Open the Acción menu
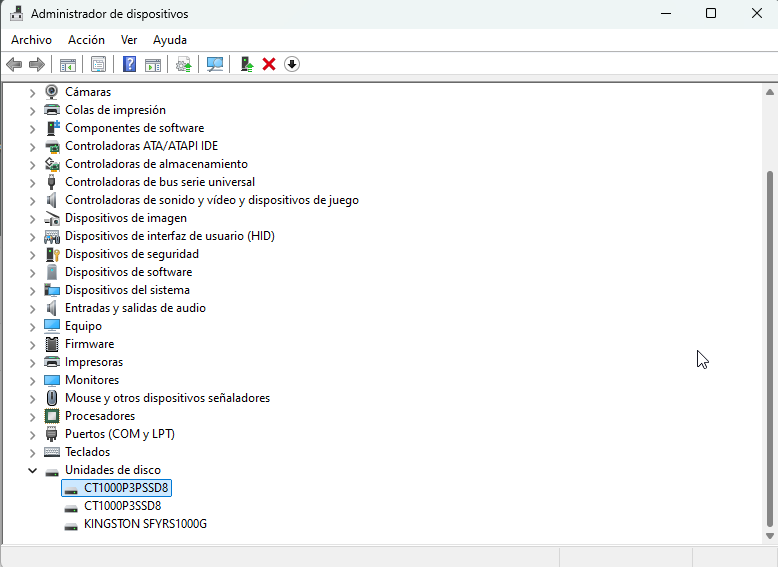Screen dimensions: 778x567 coord(86,40)
